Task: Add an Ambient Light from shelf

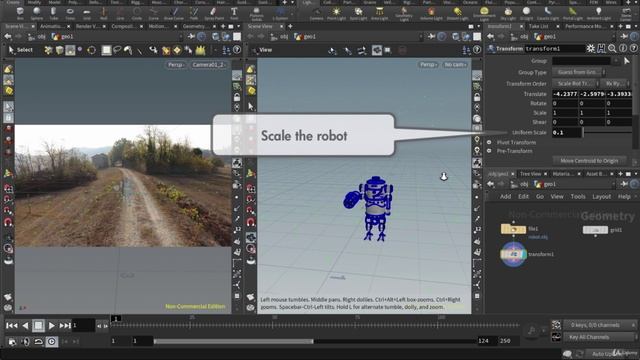Action: point(598,13)
